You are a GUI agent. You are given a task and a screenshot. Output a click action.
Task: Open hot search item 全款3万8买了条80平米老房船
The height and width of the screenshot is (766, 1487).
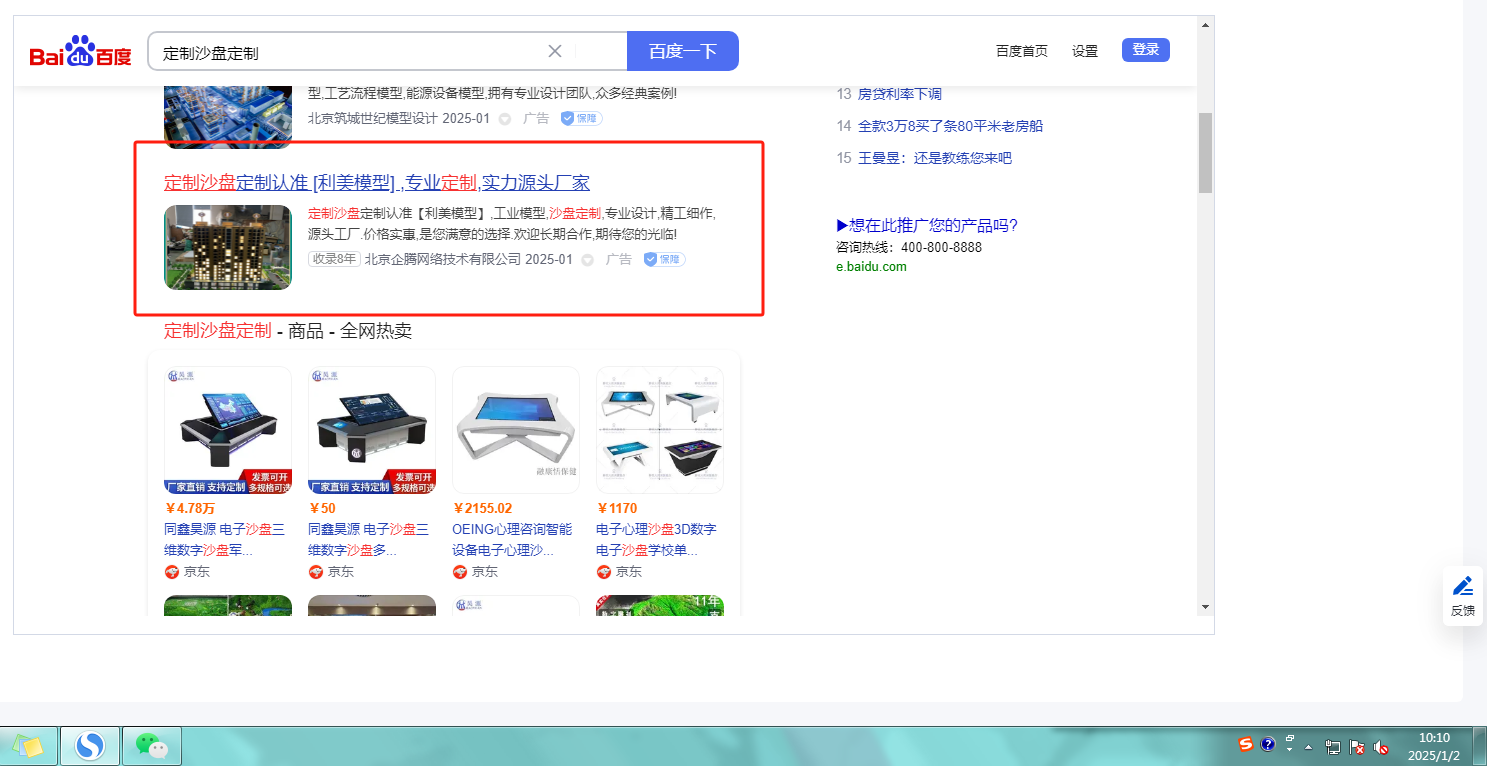(950, 126)
